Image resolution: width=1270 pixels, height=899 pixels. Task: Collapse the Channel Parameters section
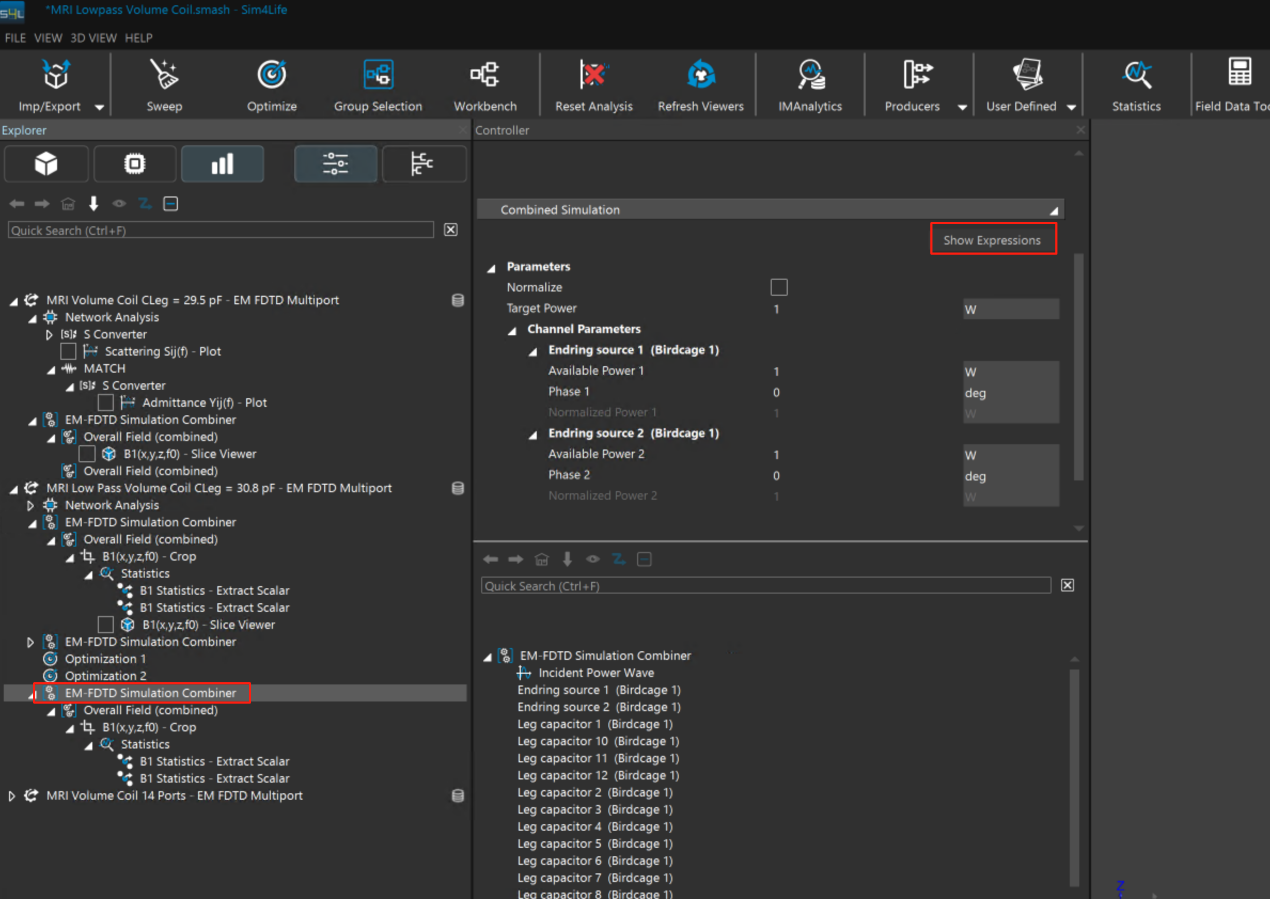click(x=512, y=330)
